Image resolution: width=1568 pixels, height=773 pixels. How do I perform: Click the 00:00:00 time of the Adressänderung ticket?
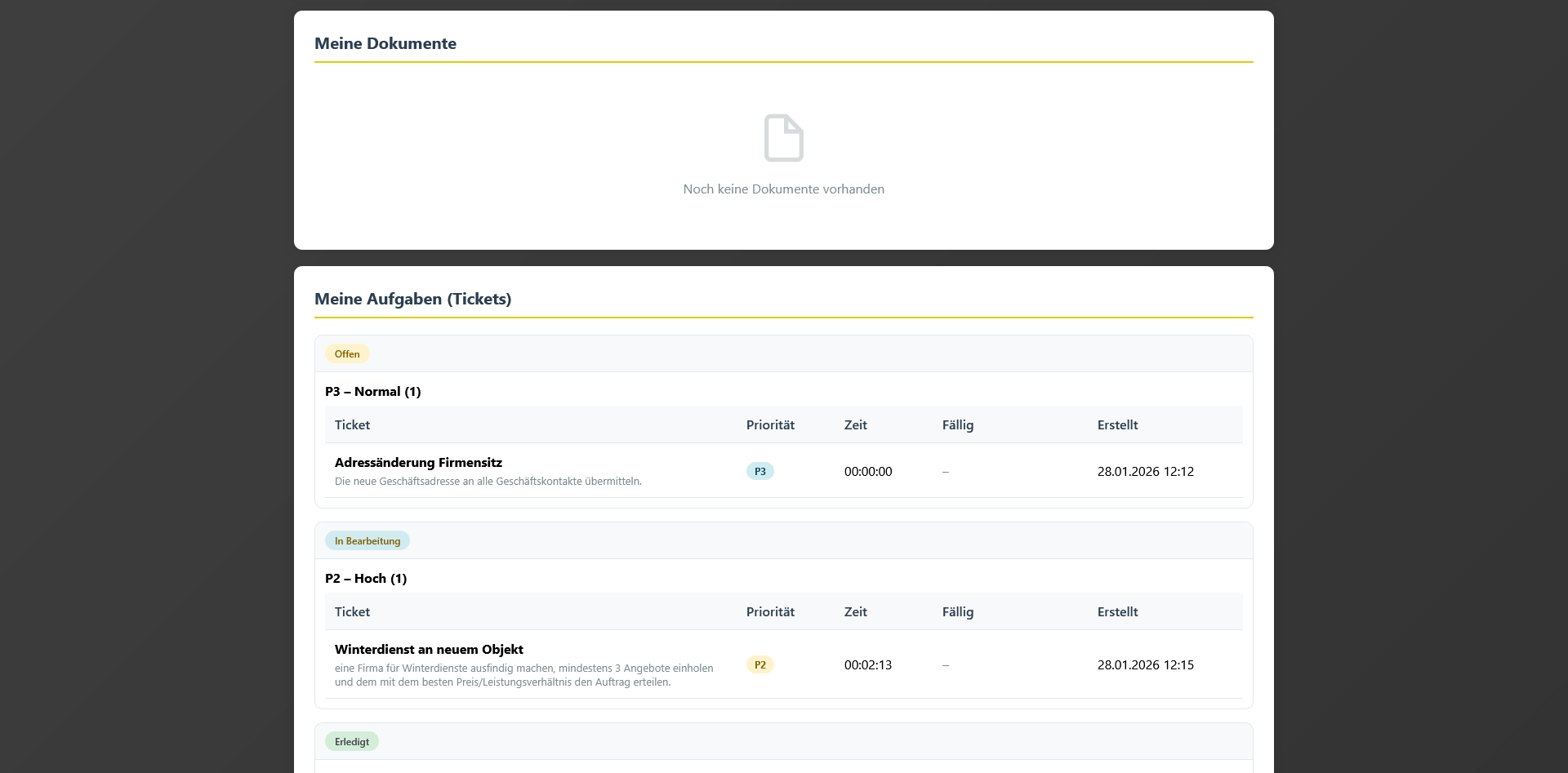click(x=867, y=472)
